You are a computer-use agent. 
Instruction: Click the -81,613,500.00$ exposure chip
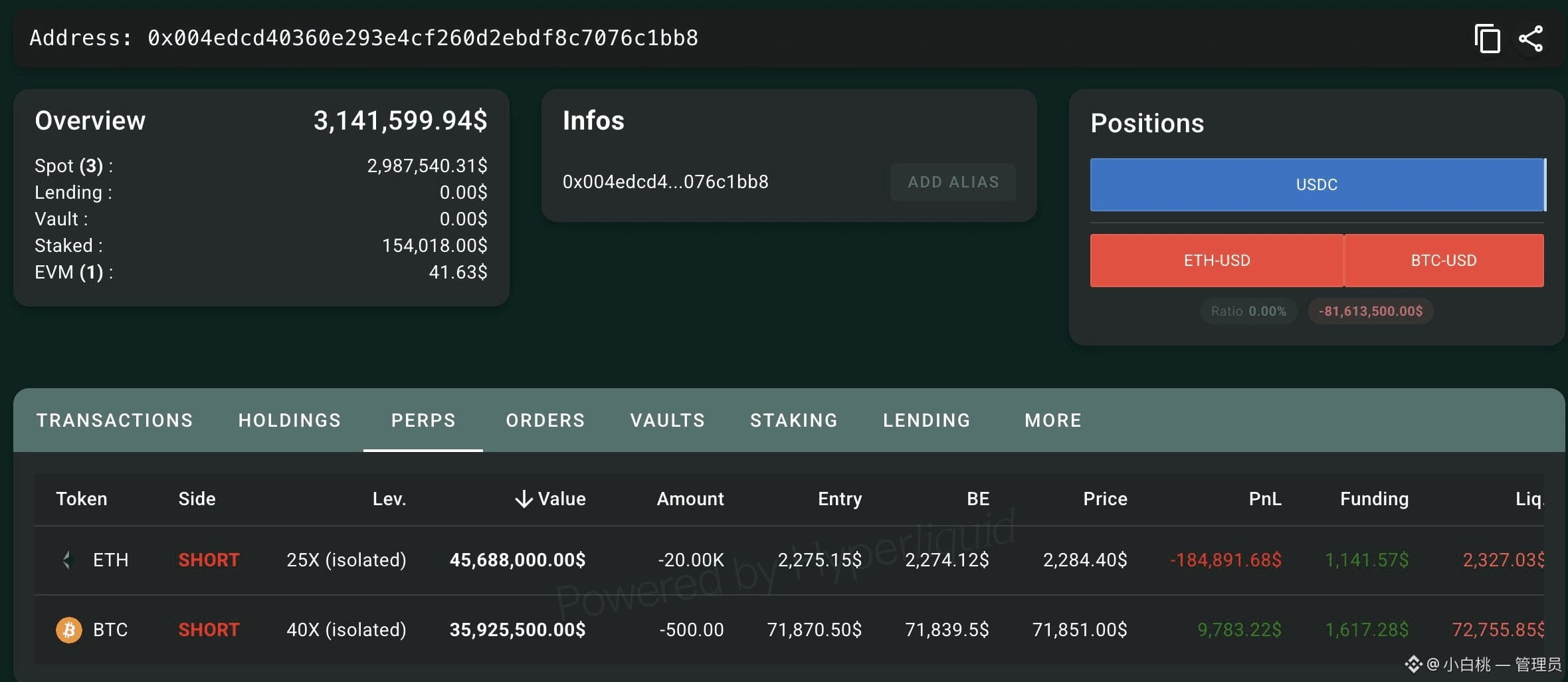[x=1371, y=311]
